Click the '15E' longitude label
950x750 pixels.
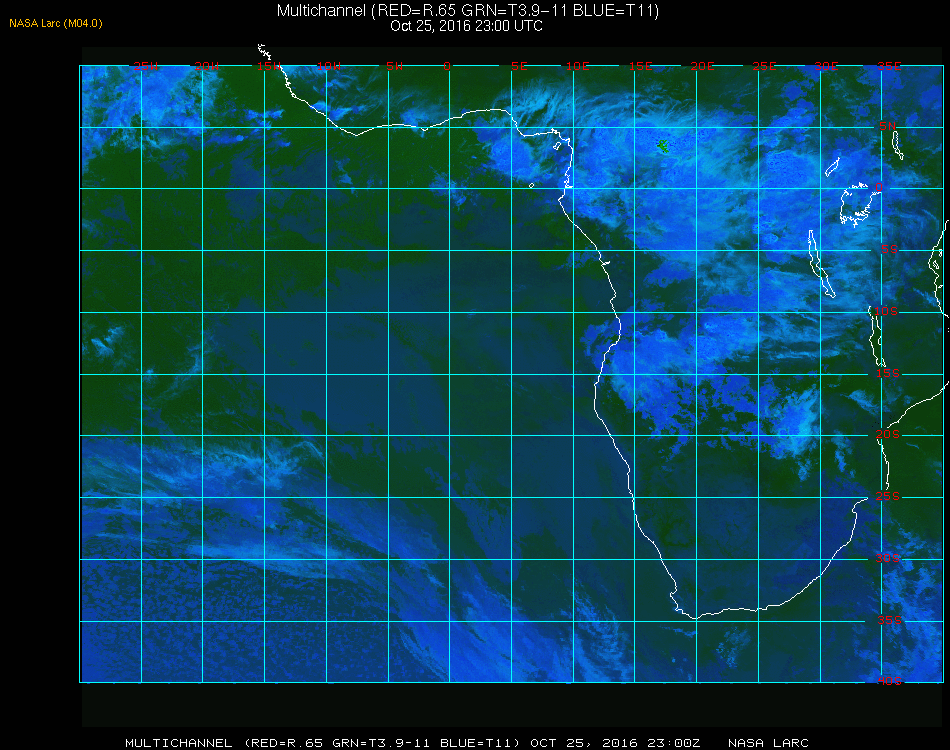click(640, 66)
